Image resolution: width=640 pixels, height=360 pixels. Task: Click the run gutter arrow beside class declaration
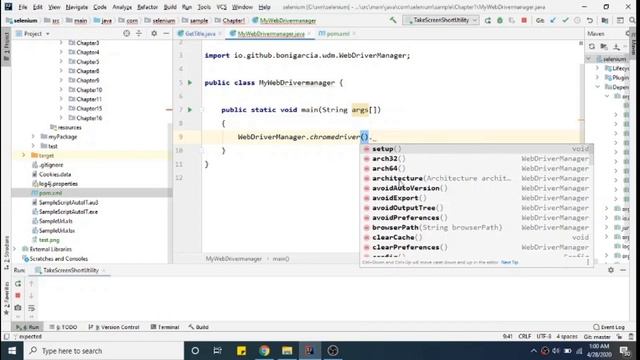click(190, 82)
